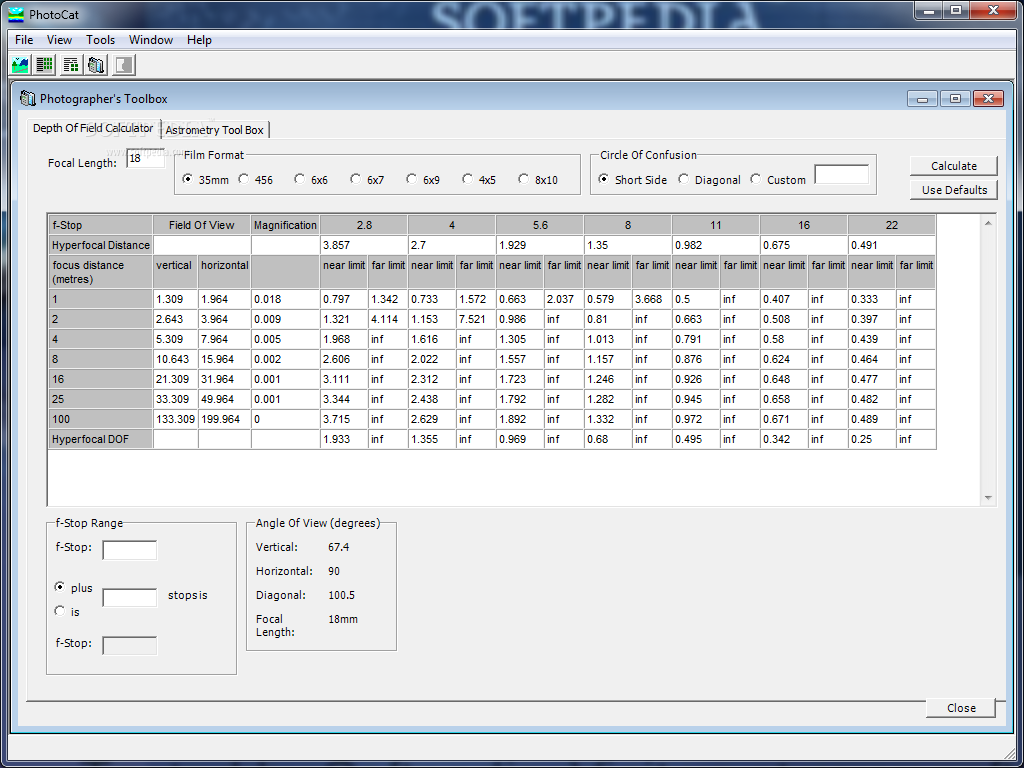Click Use Defaults button
1024x768 pixels.
click(x=954, y=190)
